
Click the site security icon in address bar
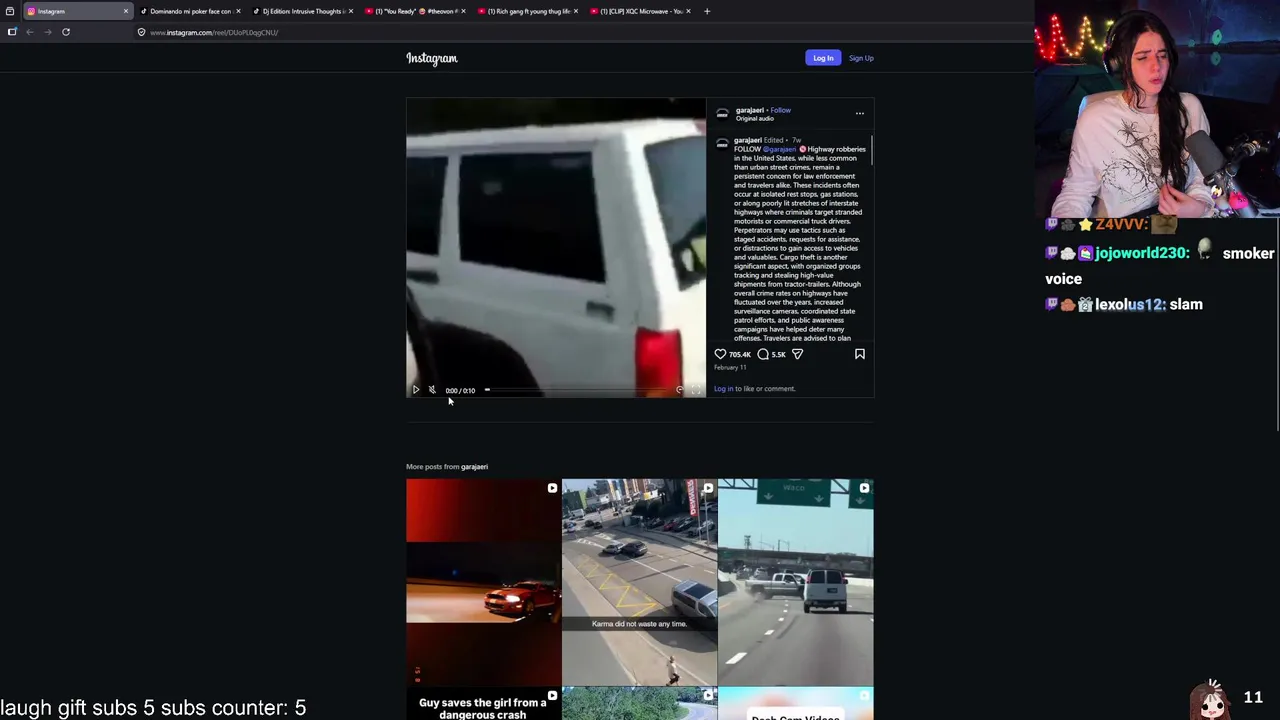[x=141, y=32]
